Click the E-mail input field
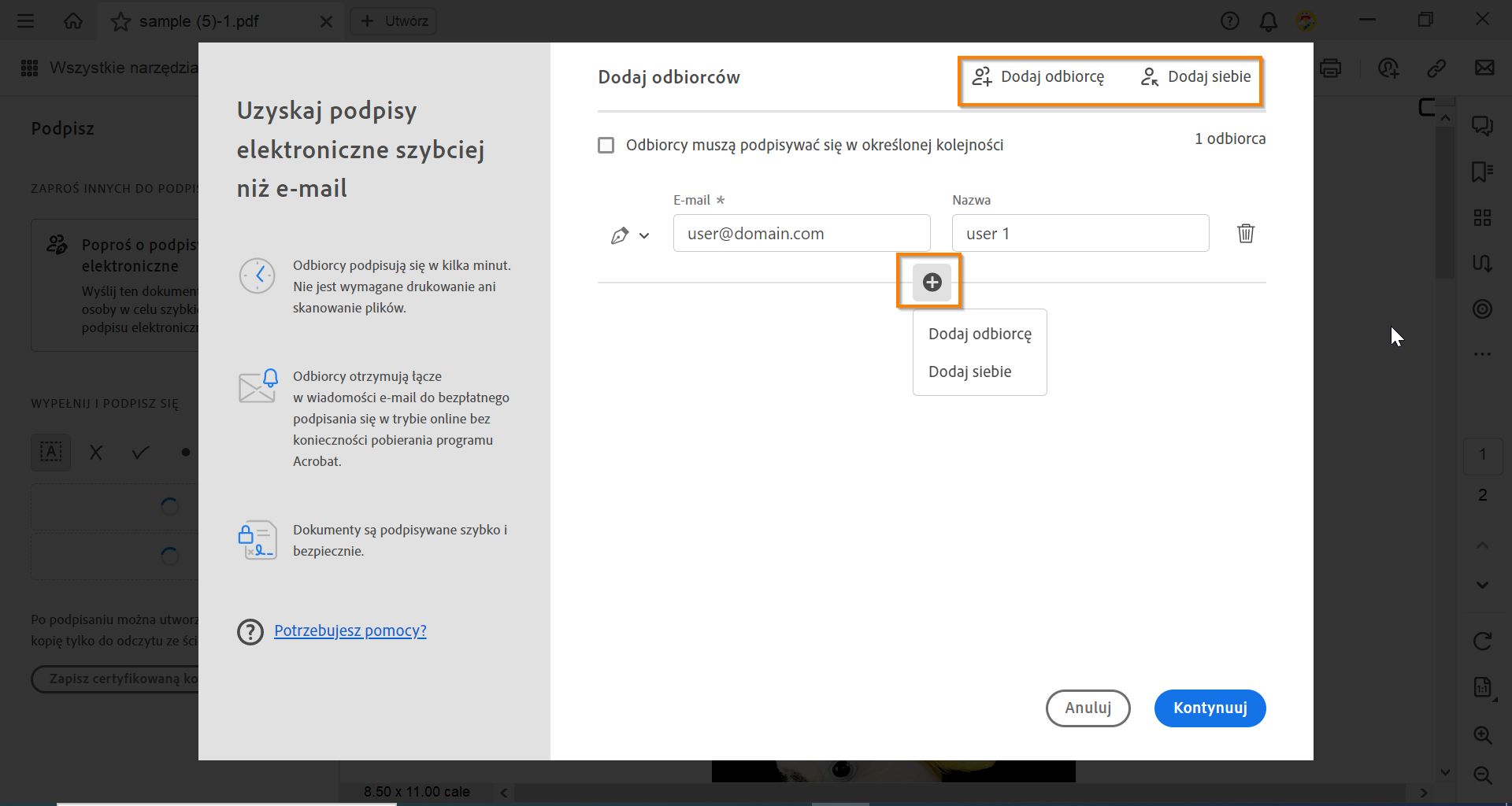Viewport: 1512px width, 806px height. pyautogui.click(x=802, y=234)
